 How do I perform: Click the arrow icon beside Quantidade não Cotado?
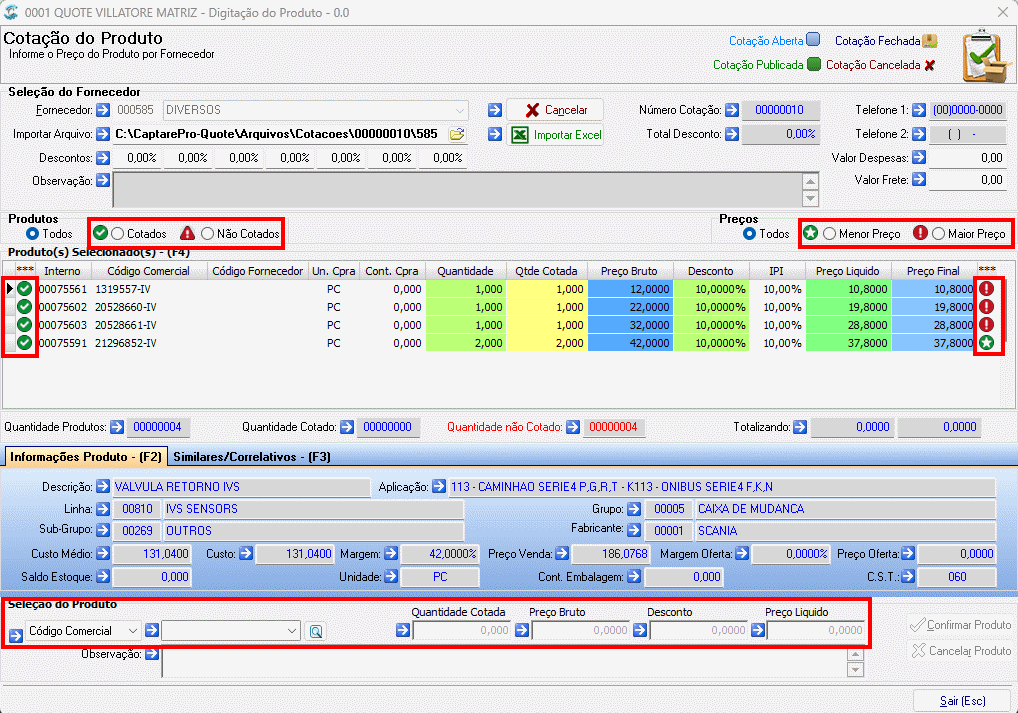tap(573, 427)
